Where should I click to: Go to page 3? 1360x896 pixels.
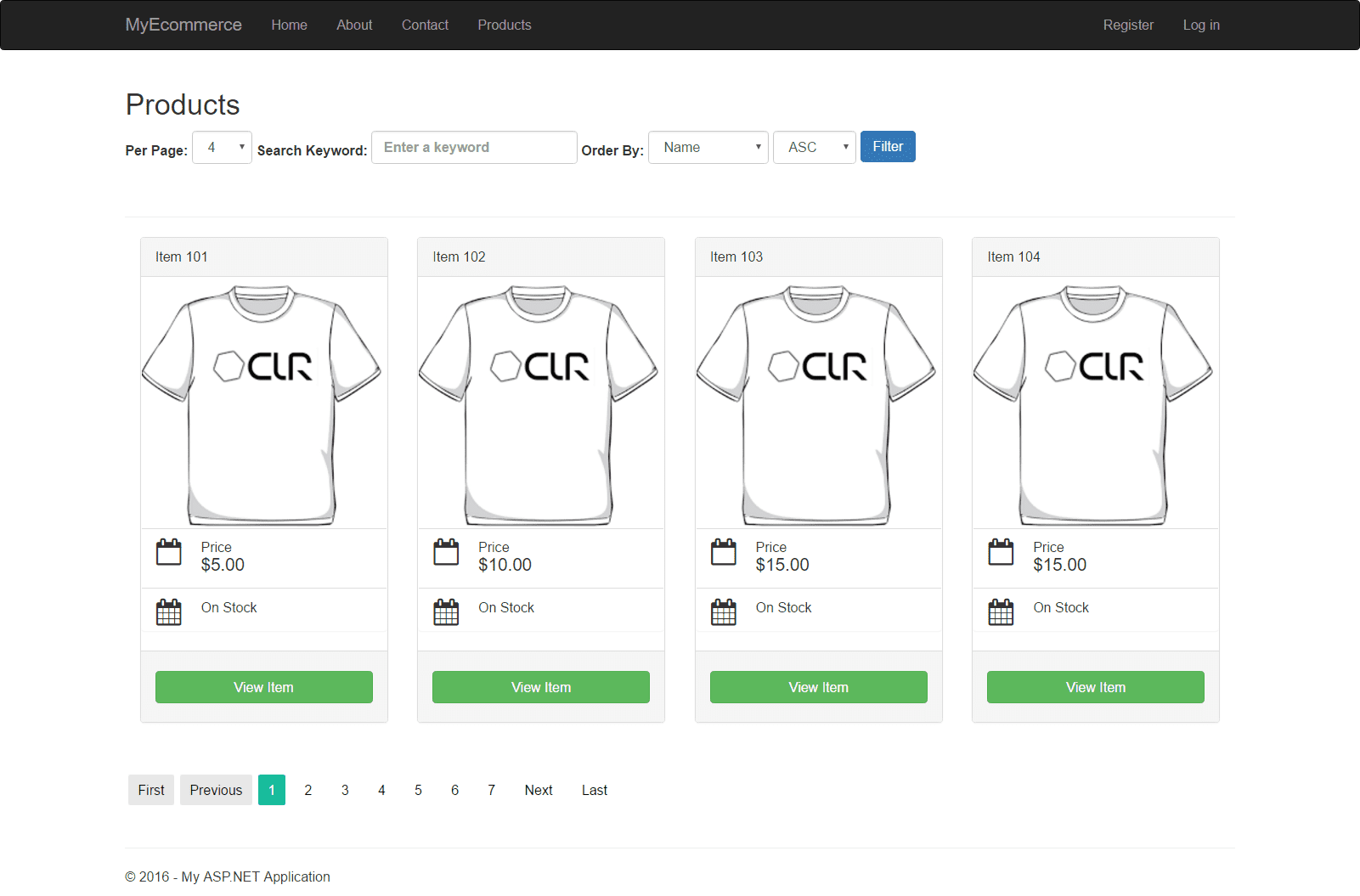[345, 790]
